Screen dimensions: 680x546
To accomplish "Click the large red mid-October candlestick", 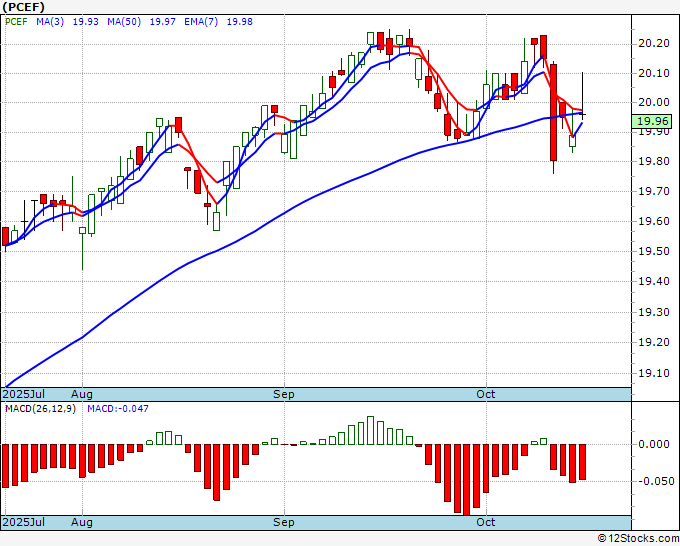I will point(553,113).
